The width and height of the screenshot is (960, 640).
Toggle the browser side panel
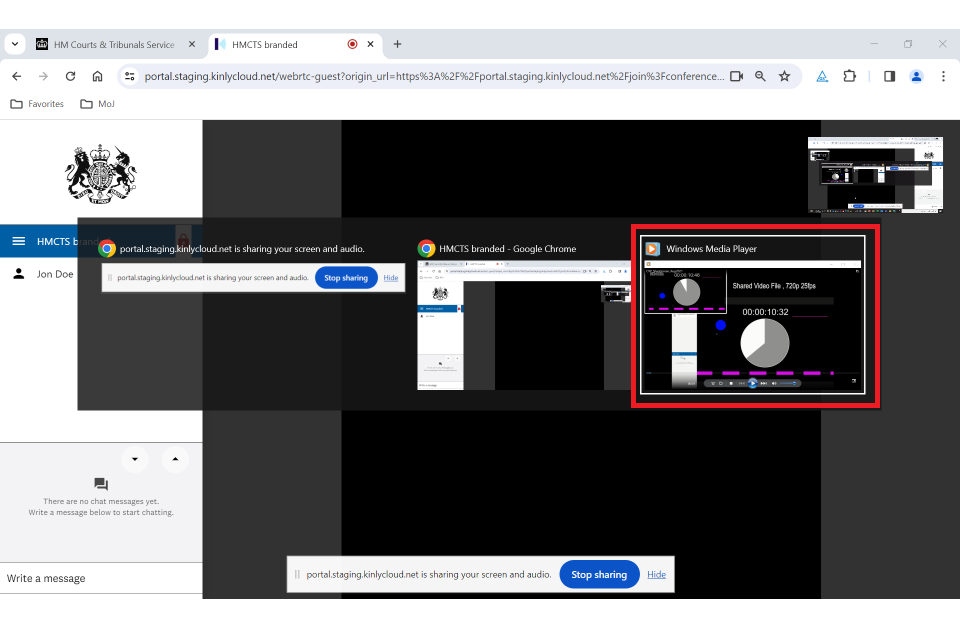(889, 76)
